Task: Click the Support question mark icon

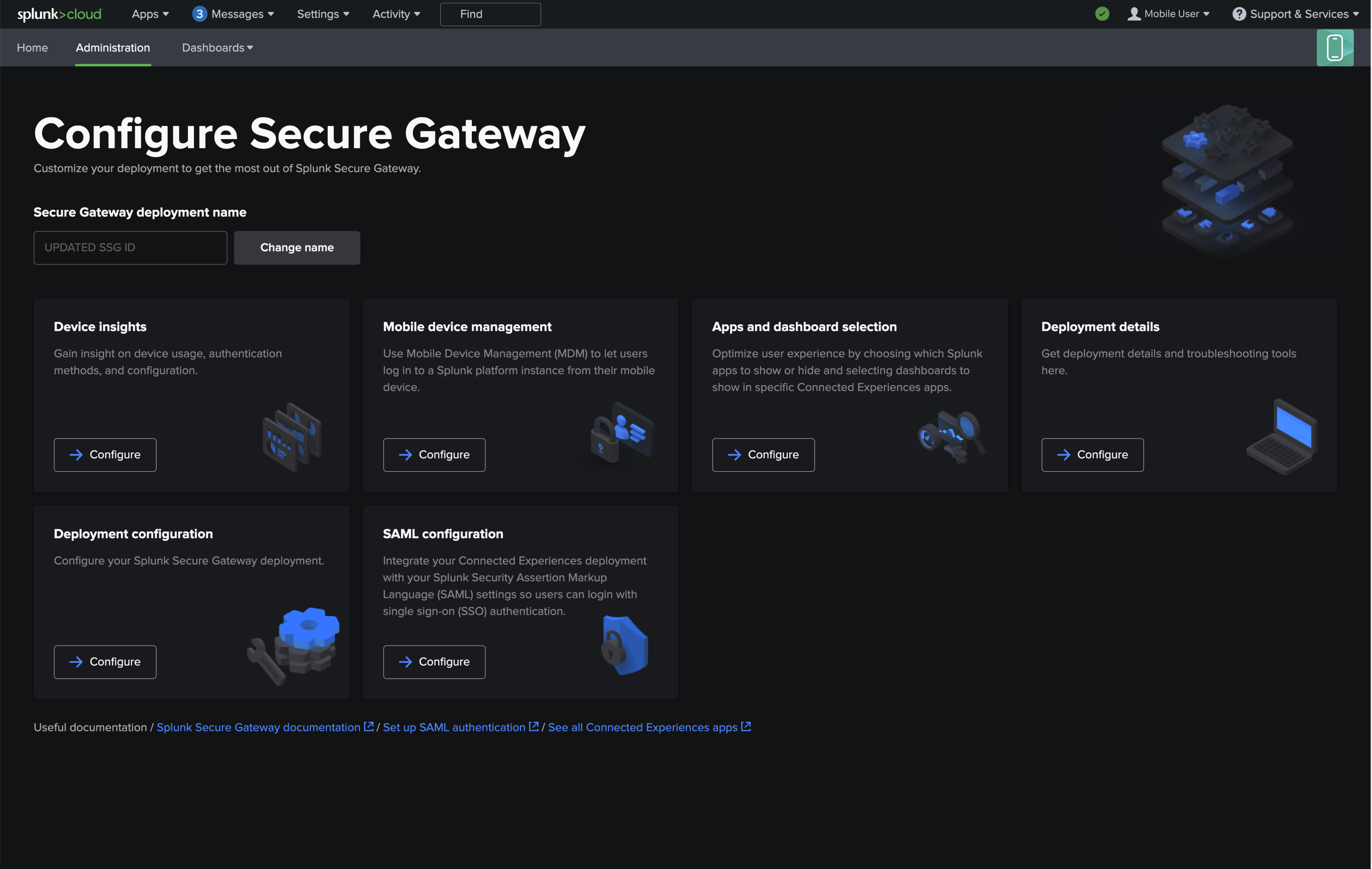Action: pyautogui.click(x=1239, y=14)
